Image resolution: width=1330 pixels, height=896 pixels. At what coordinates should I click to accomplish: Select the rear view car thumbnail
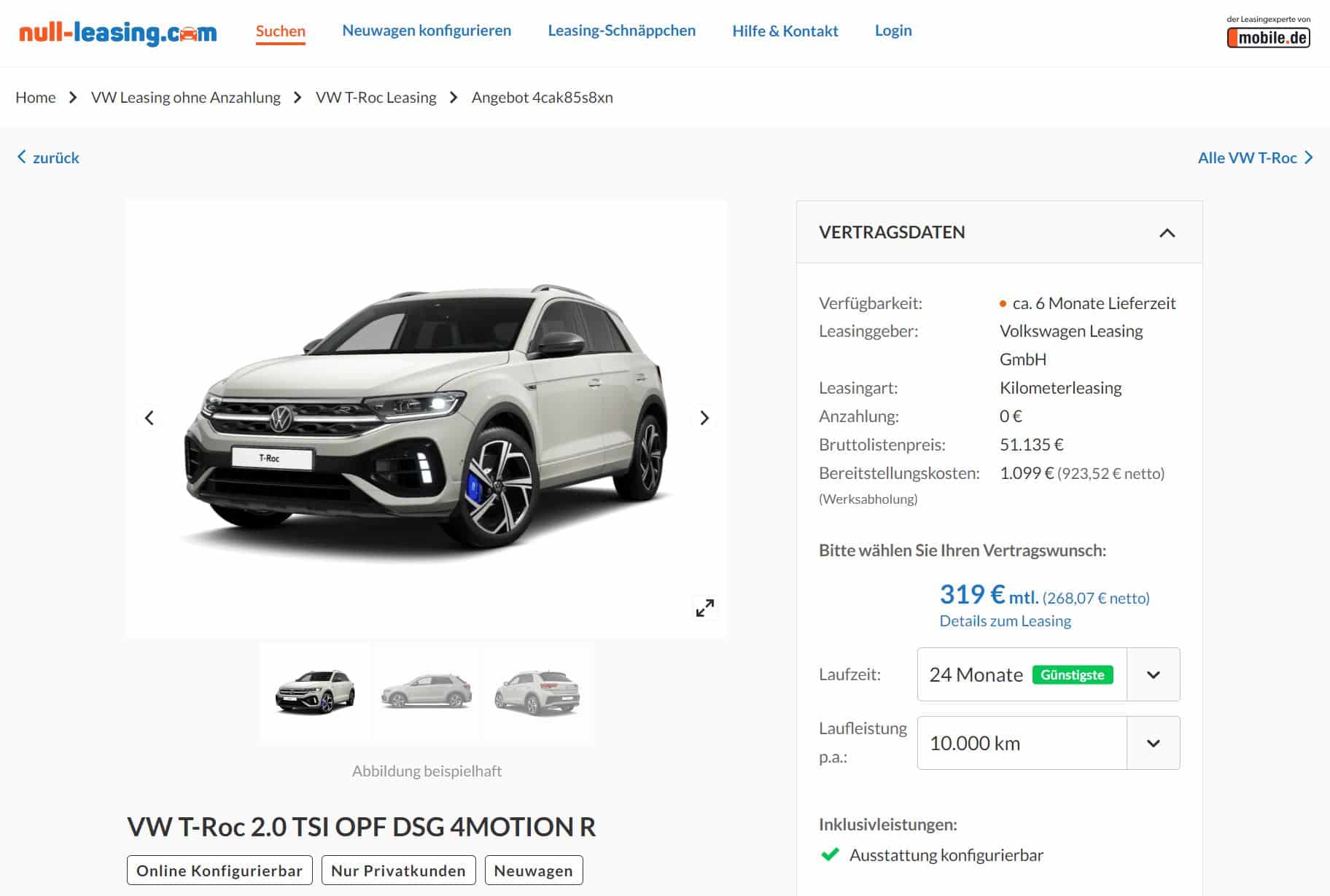point(537,692)
